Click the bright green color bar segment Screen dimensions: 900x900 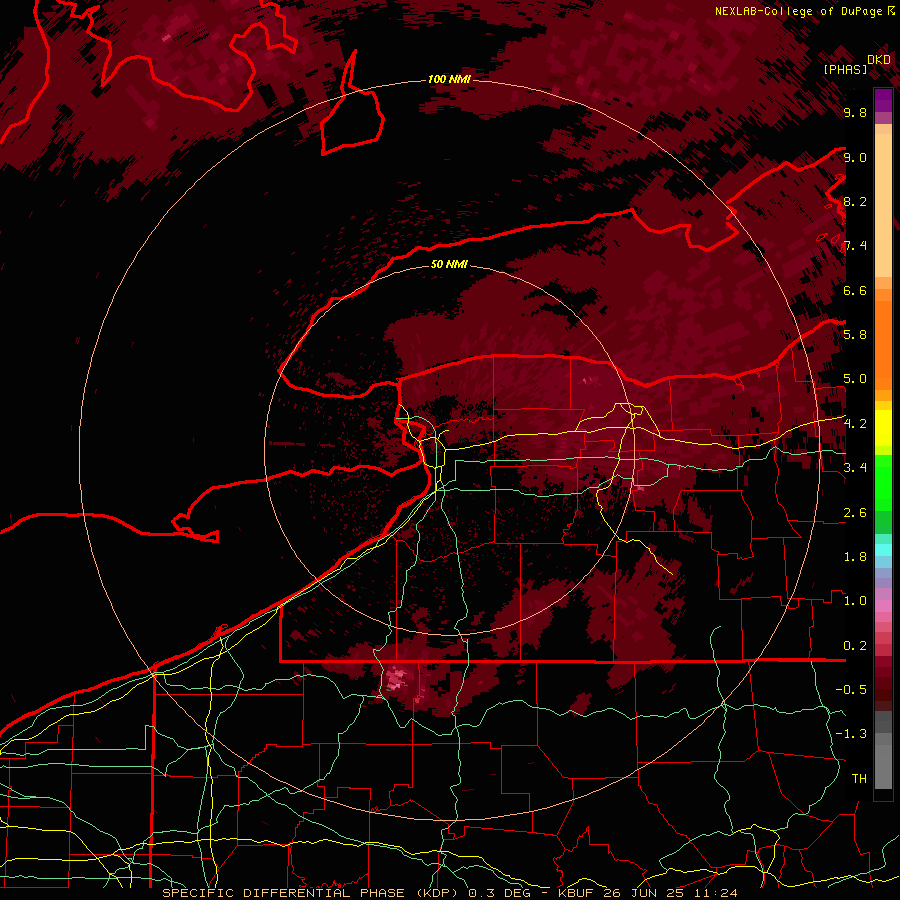(x=883, y=483)
